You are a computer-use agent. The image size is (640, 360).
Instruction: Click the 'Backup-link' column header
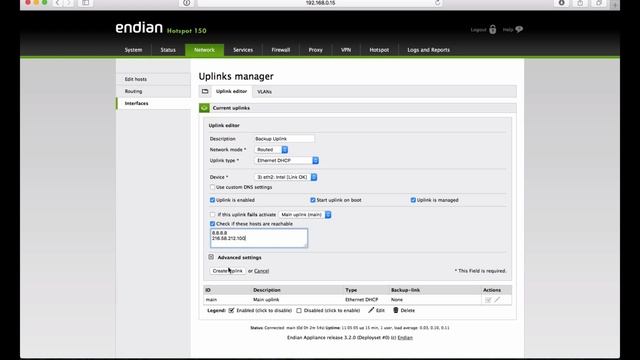[405, 290]
